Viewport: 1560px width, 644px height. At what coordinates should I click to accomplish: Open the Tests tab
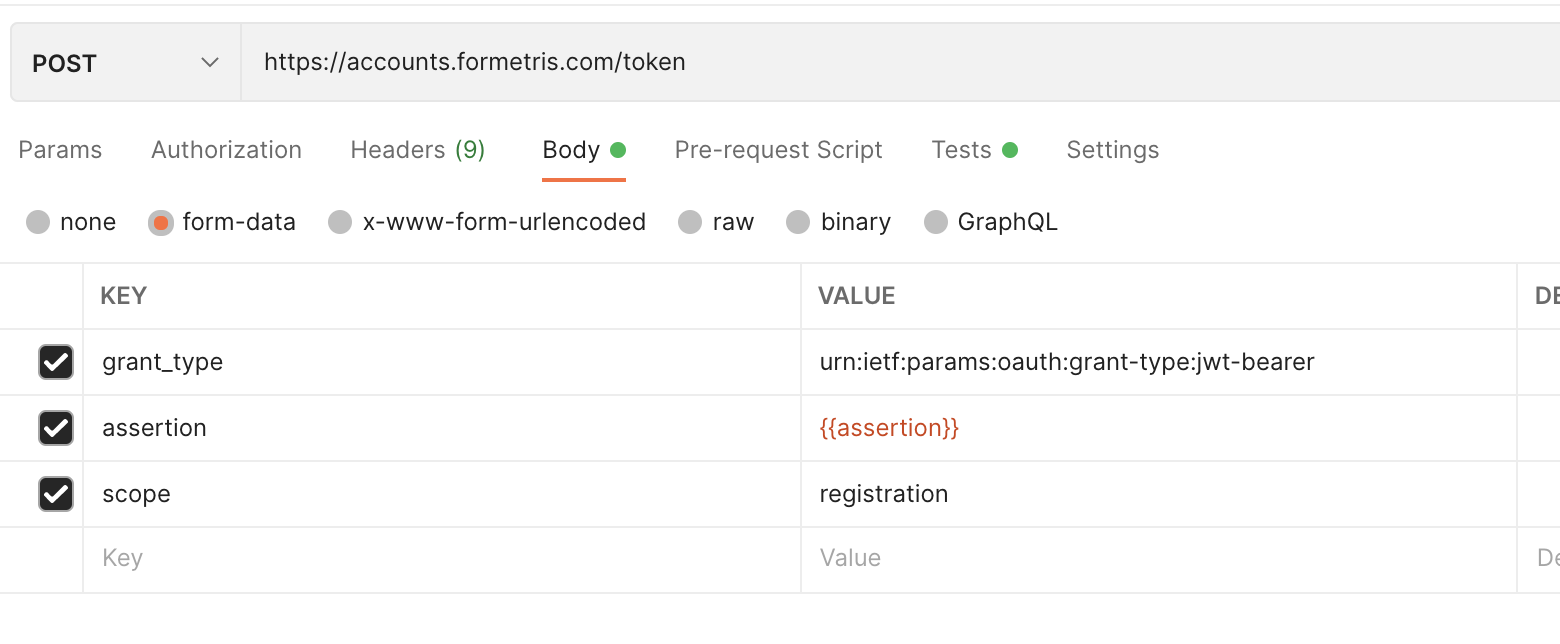[974, 150]
